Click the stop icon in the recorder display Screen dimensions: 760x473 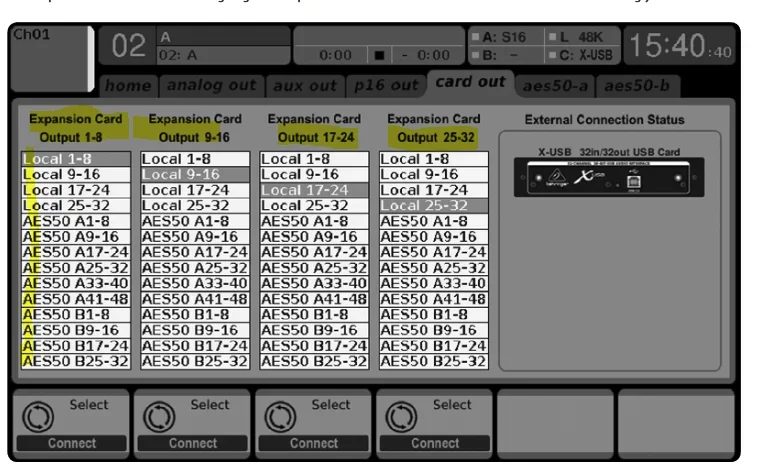(x=380, y=55)
